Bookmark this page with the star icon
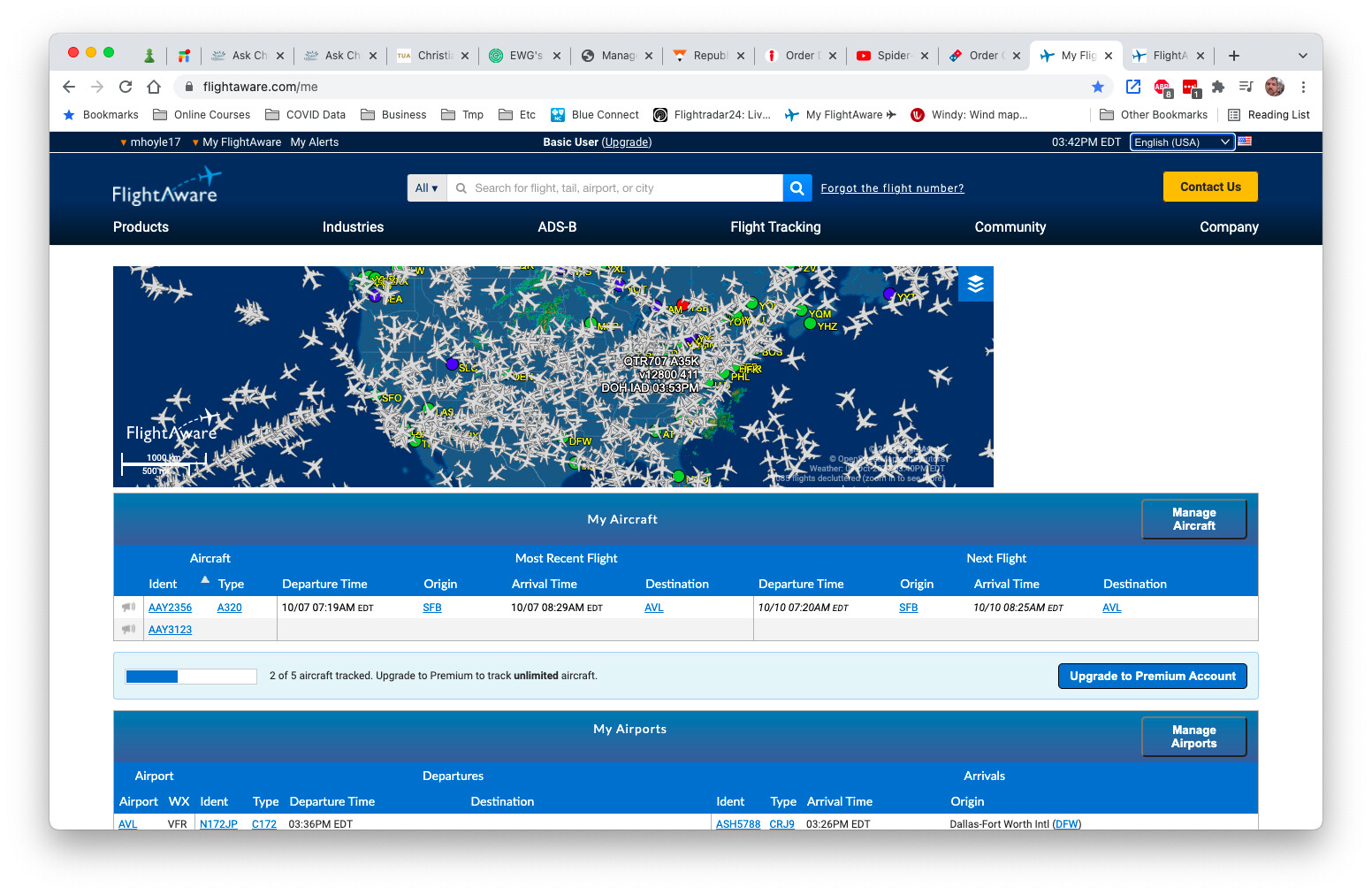The width and height of the screenshot is (1372, 895). click(1098, 87)
